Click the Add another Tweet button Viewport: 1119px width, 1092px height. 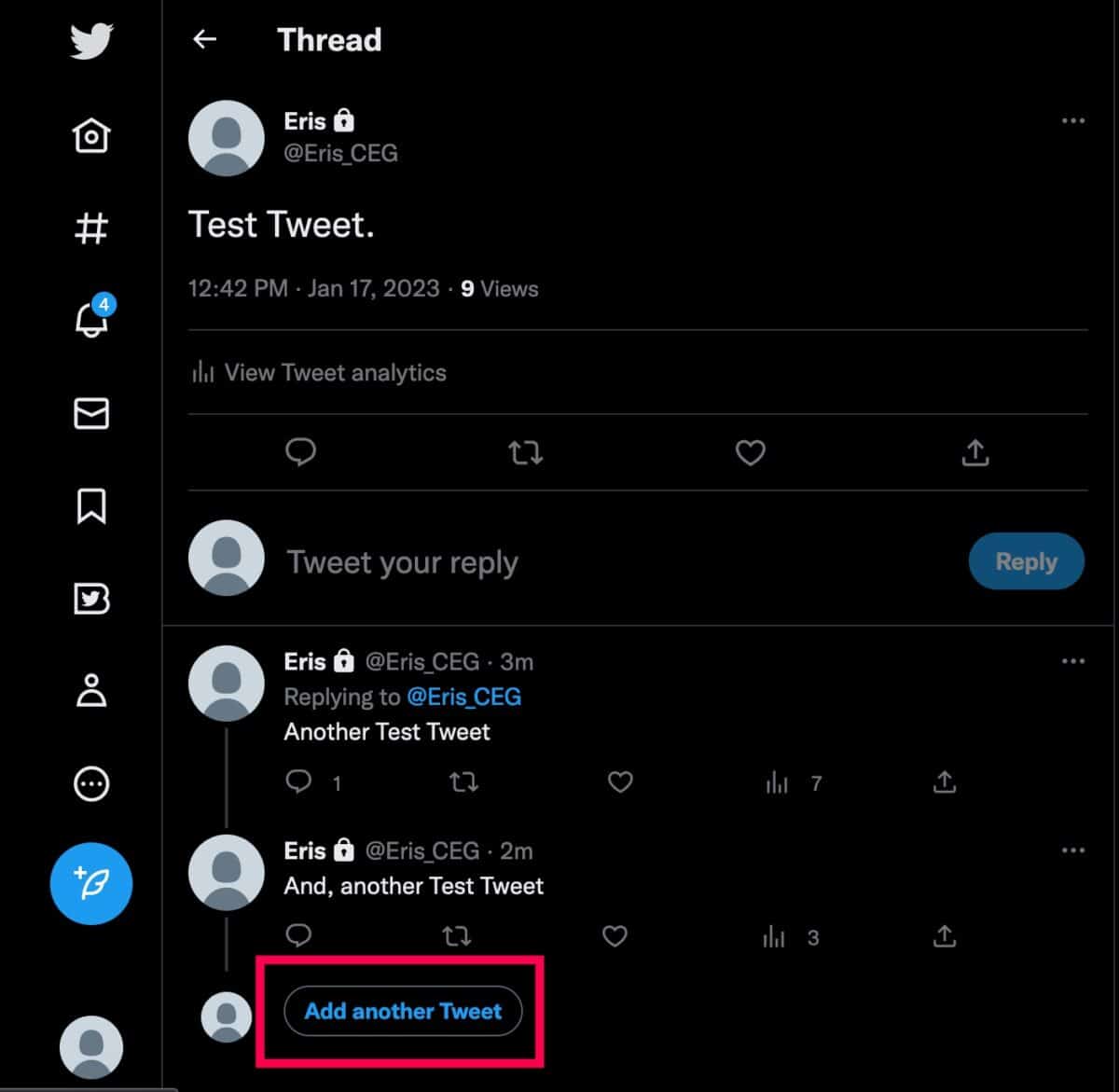[403, 1011]
